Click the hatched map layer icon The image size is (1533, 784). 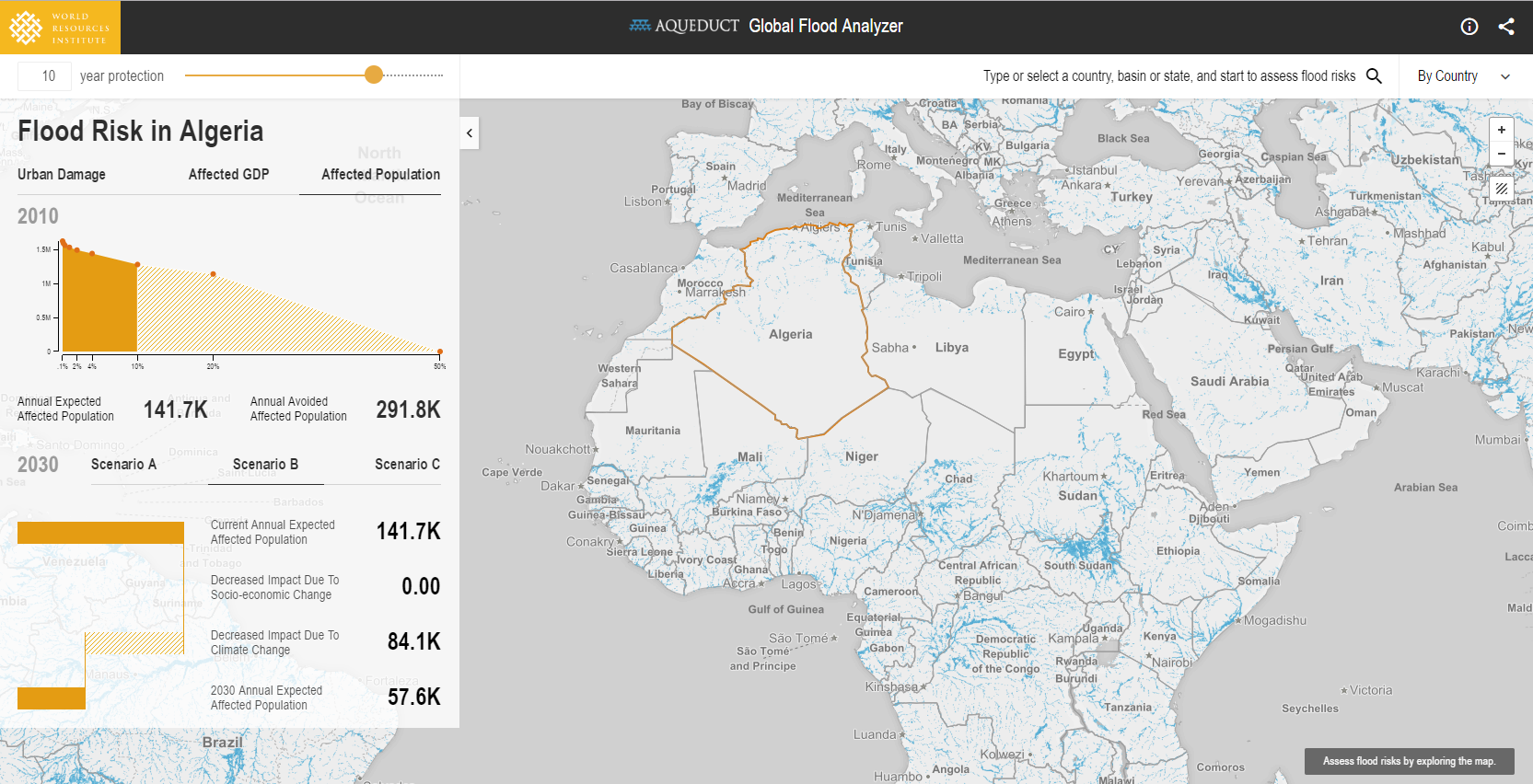[1502, 188]
